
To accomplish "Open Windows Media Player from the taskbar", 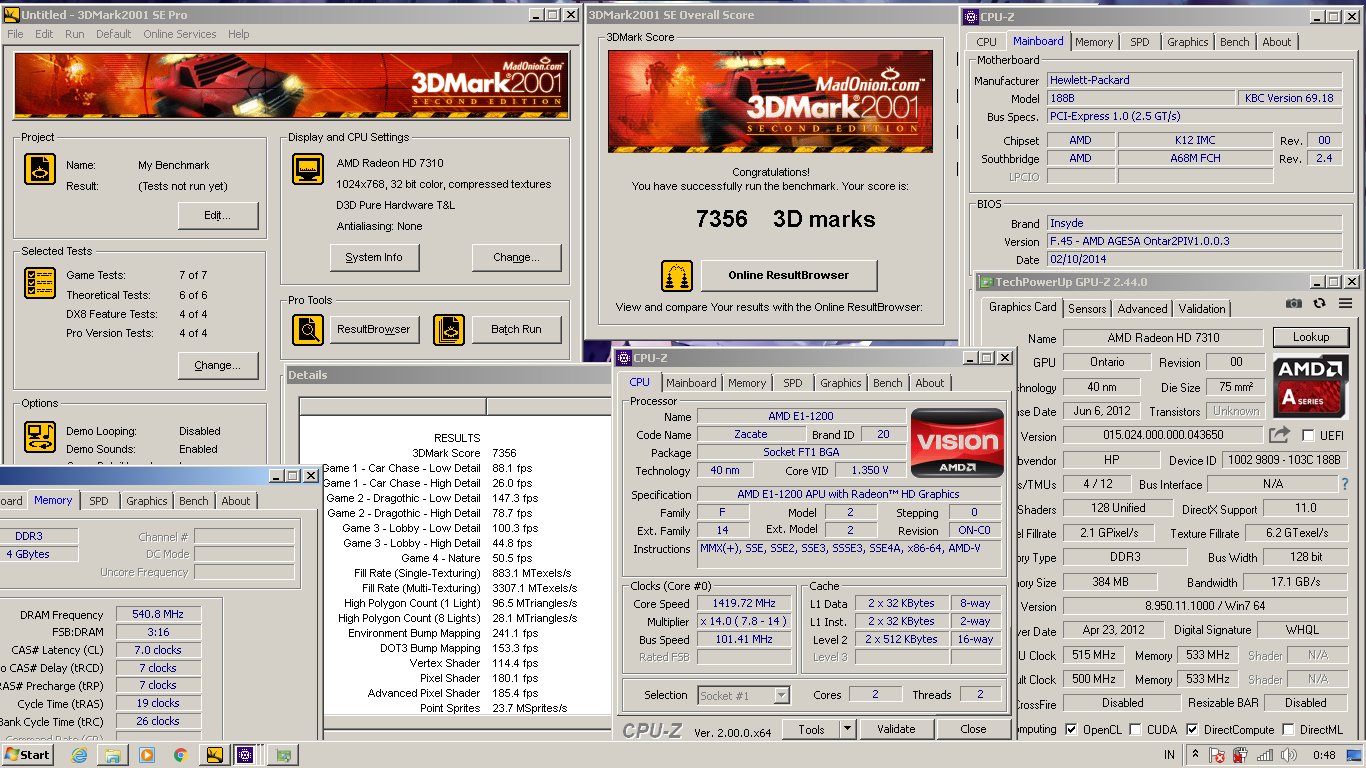I will point(147,755).
